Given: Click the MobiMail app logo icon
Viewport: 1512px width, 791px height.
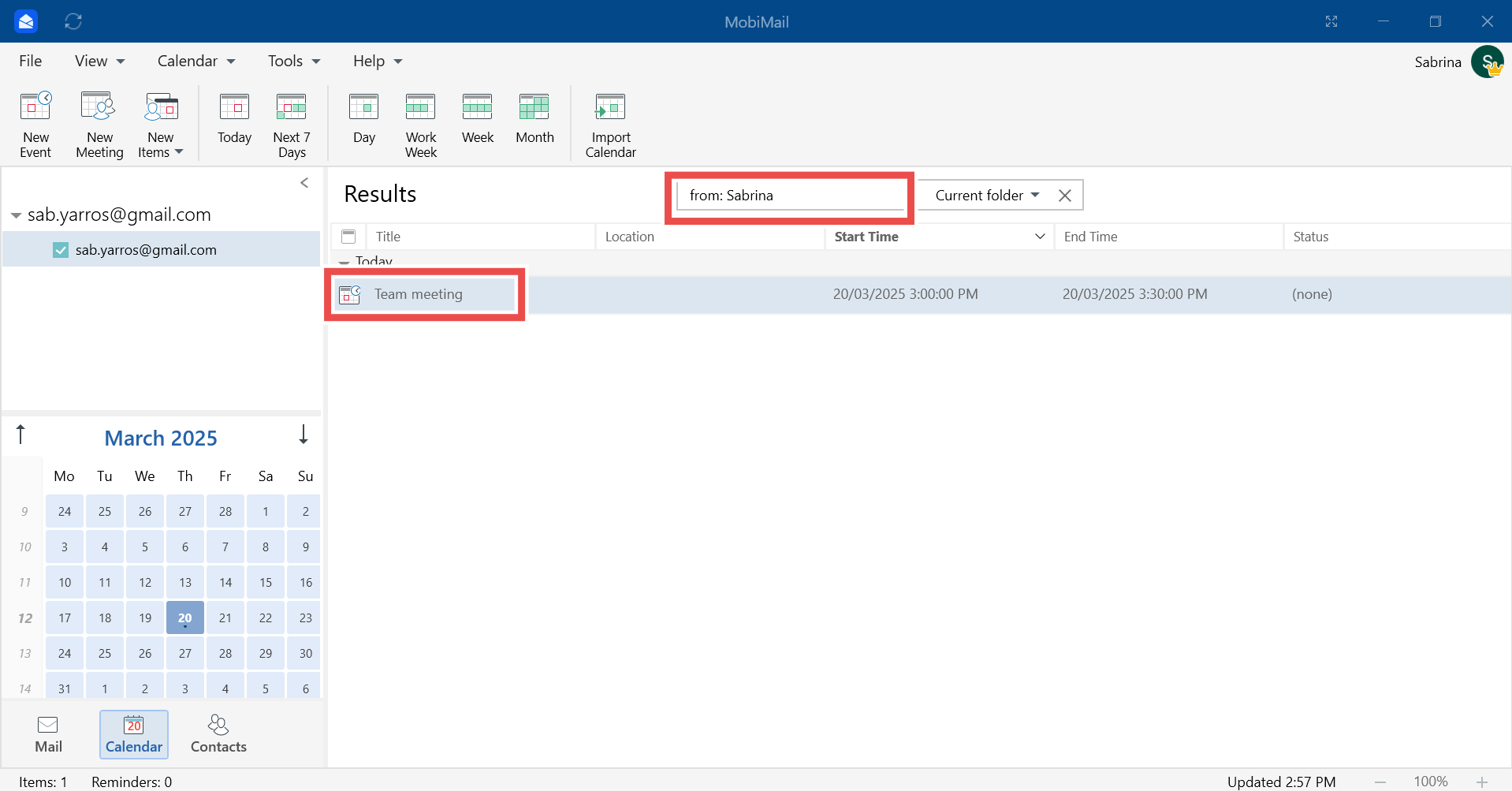Looking at the screenshot, I should (26, 21).
